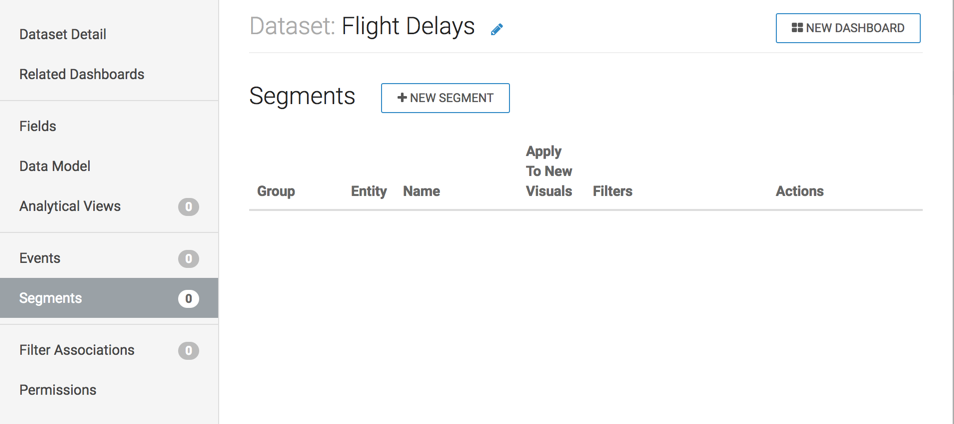This screenshot has height=424, width=954.
Task: Open the Fields section
Action: (x=38, y=126)
